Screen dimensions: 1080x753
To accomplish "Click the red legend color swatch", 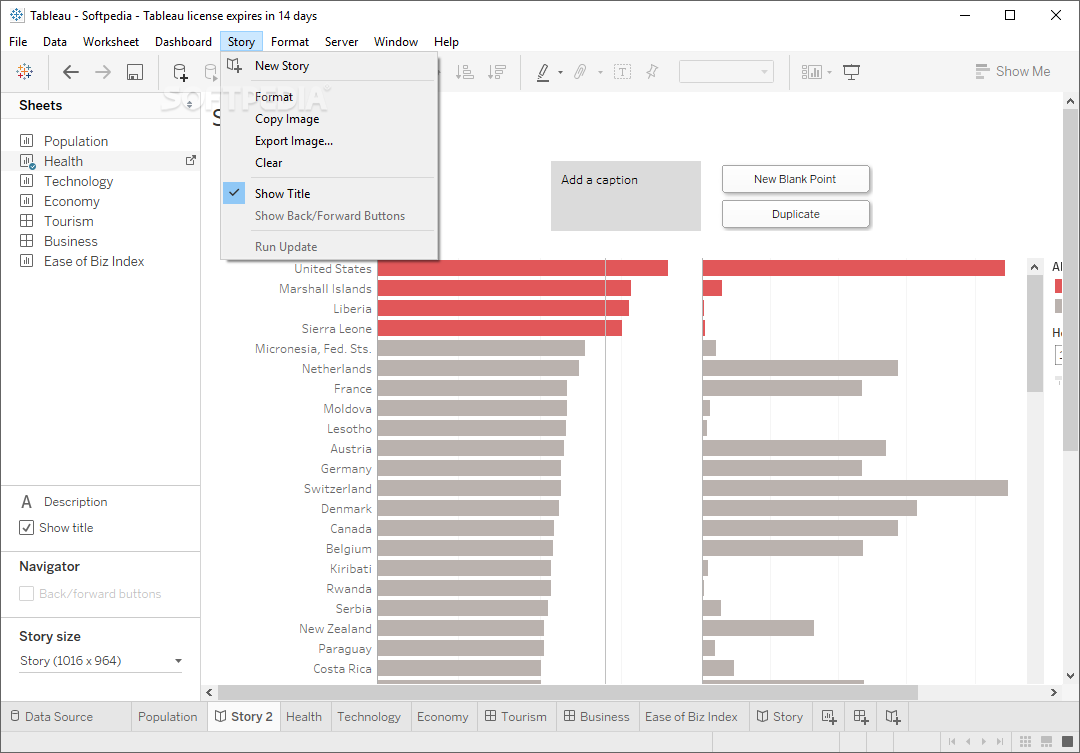I will tap(1059, 286).
